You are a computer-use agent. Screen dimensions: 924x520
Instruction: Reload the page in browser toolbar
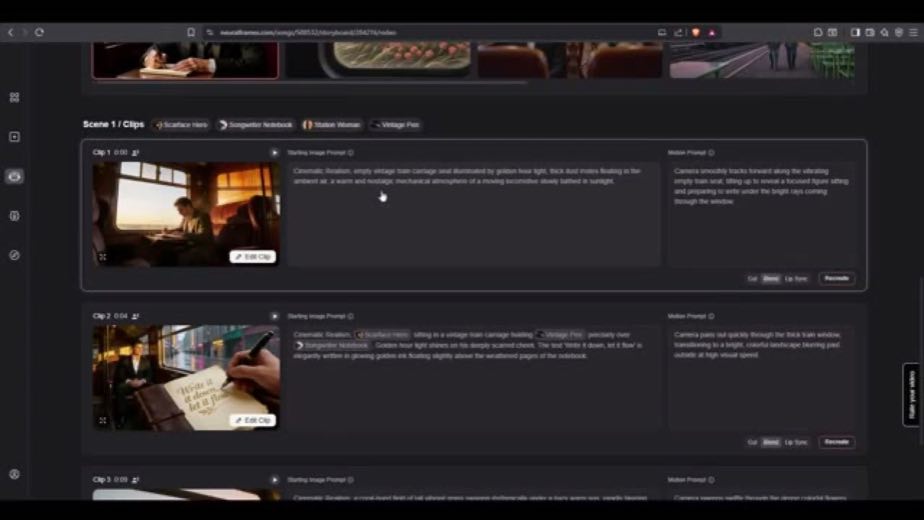39,32
